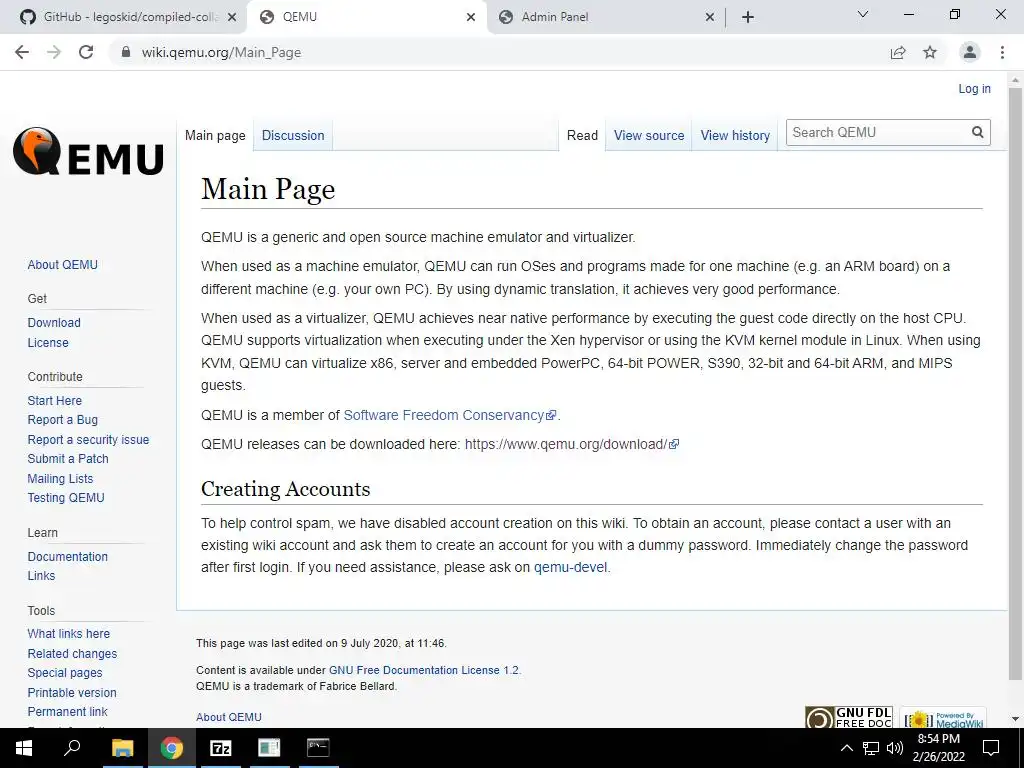Open Chrome three-dot menu
The width and height of the screenshot is (1024, 768).
pyautogui.click(x=1002, y=52)
